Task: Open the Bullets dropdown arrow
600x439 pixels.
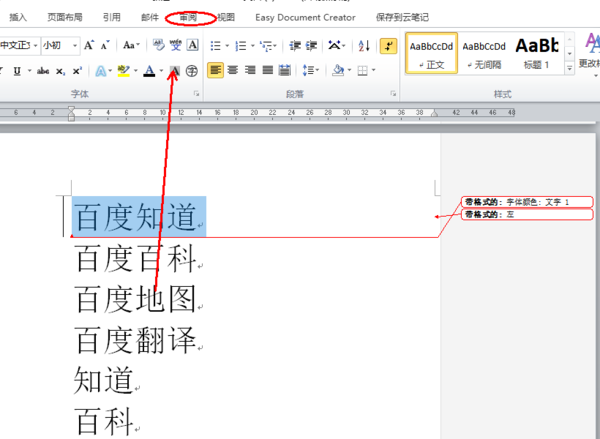Action: point(227,46)
